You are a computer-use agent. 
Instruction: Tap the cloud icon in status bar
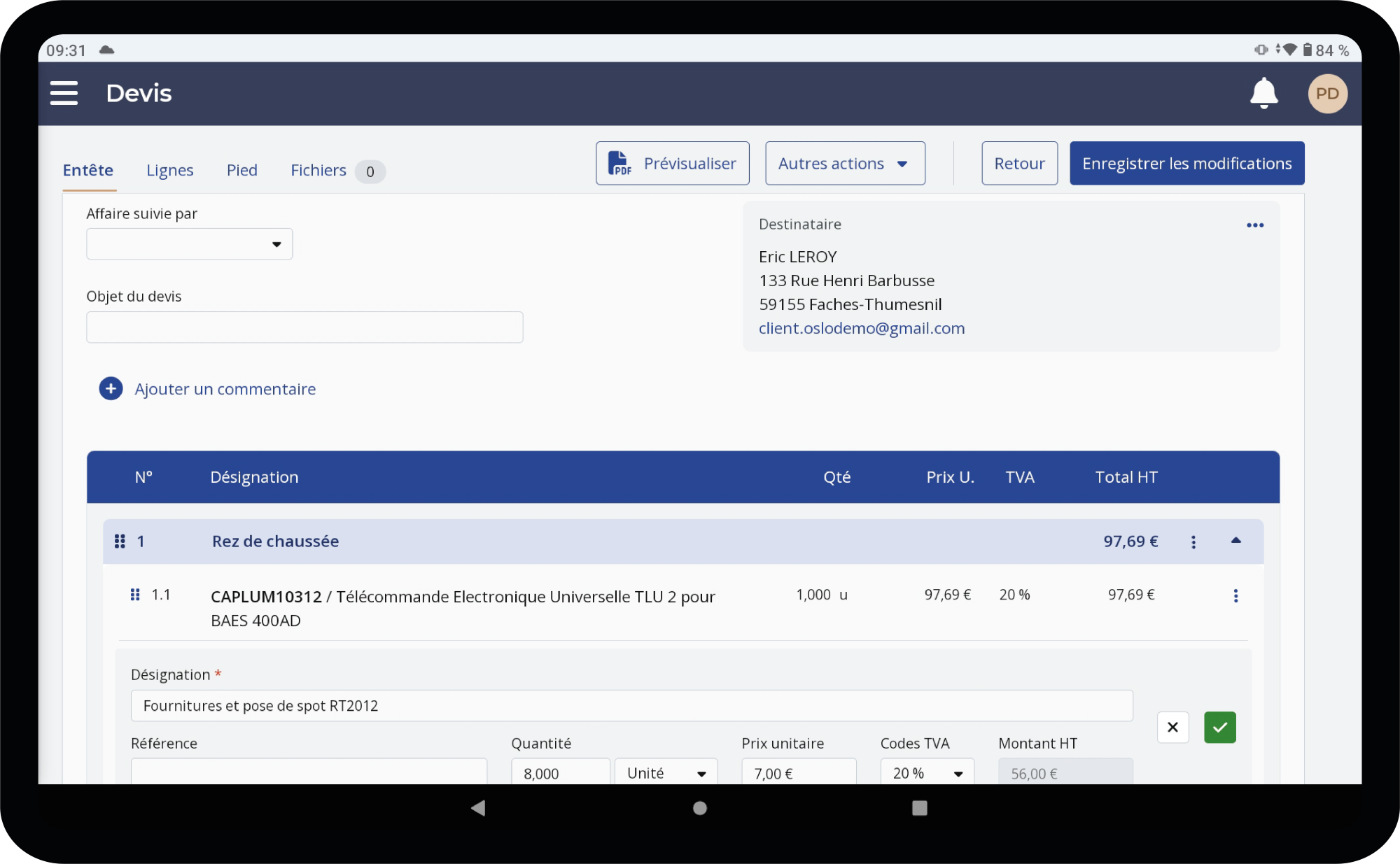[106, 50]
